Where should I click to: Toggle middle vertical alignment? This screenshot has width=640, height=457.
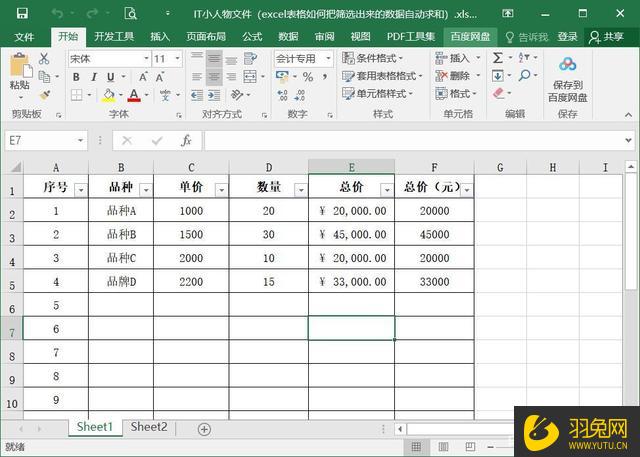tap(214, 59)
